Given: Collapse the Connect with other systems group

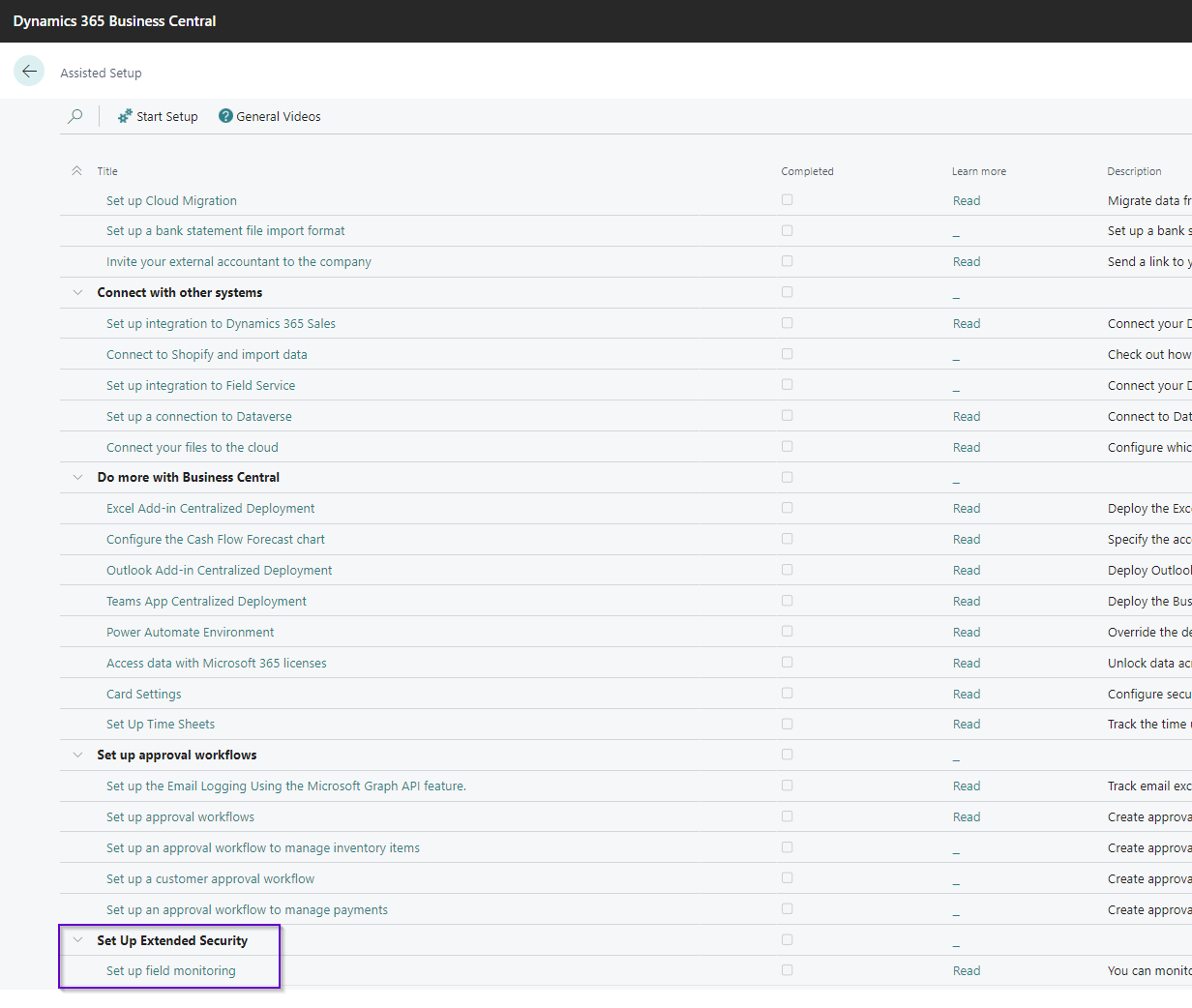Looking at the screenshot, I should 78,292.
